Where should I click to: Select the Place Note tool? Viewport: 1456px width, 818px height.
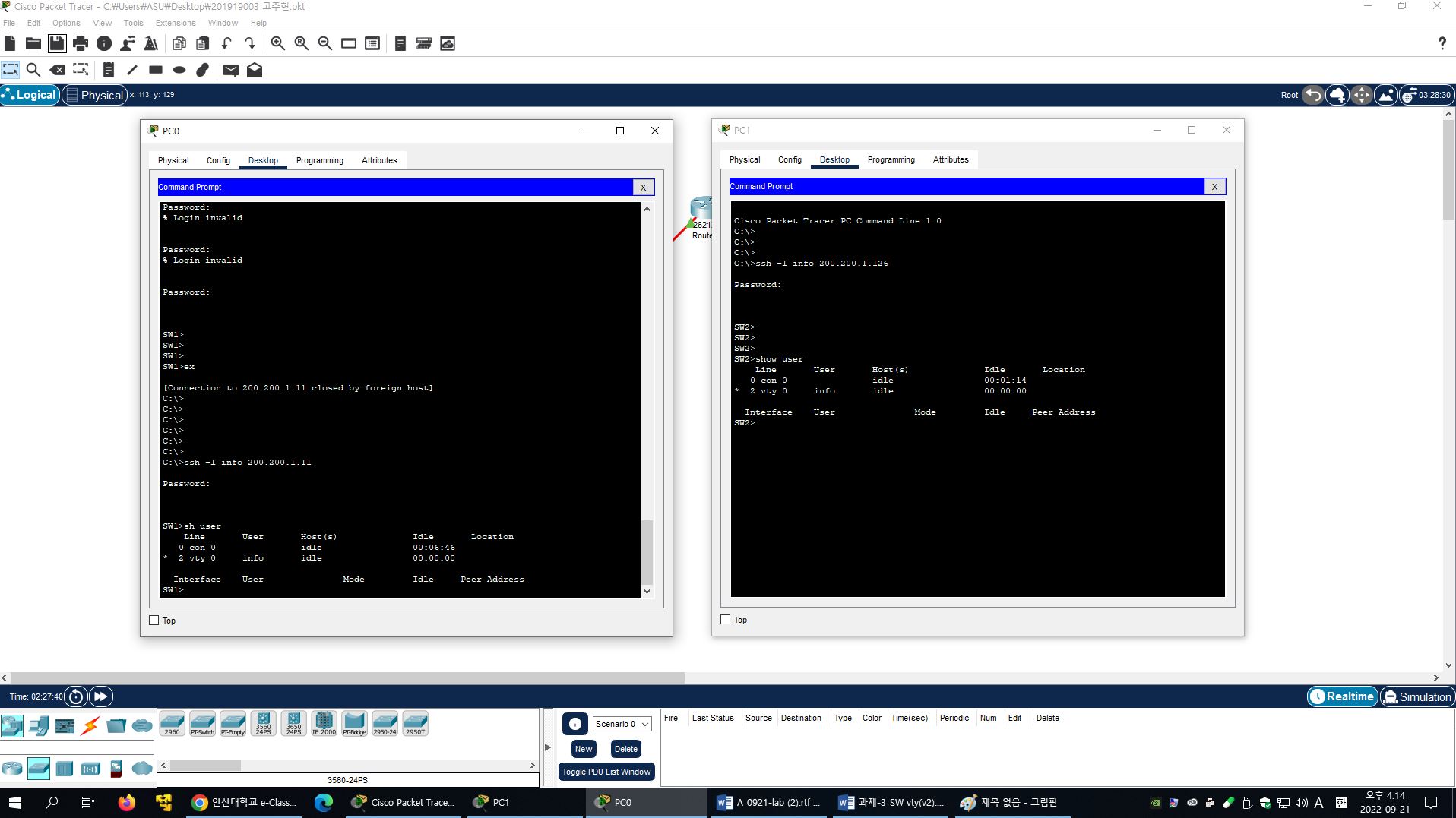point(109,70)
